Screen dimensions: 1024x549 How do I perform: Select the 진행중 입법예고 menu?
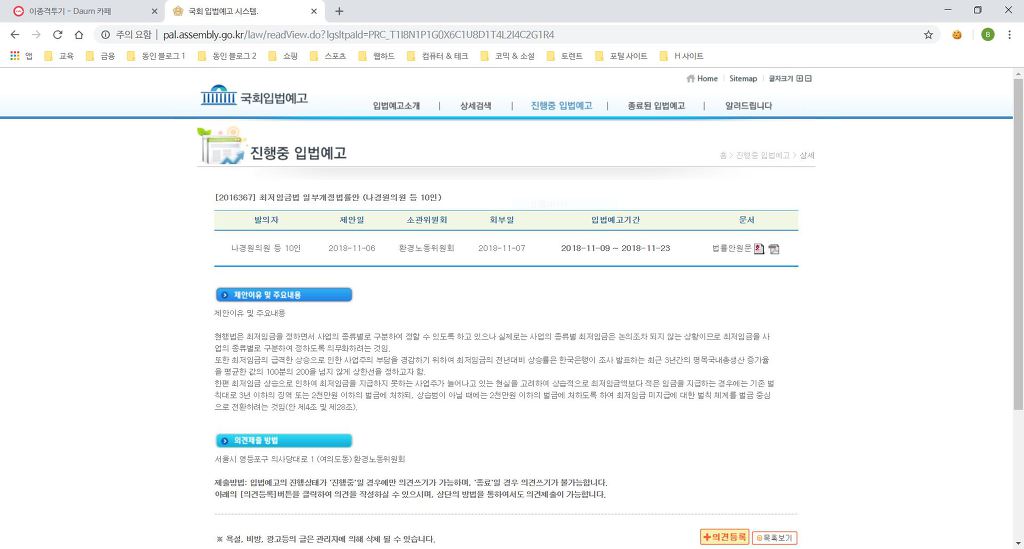coord(561,106)
